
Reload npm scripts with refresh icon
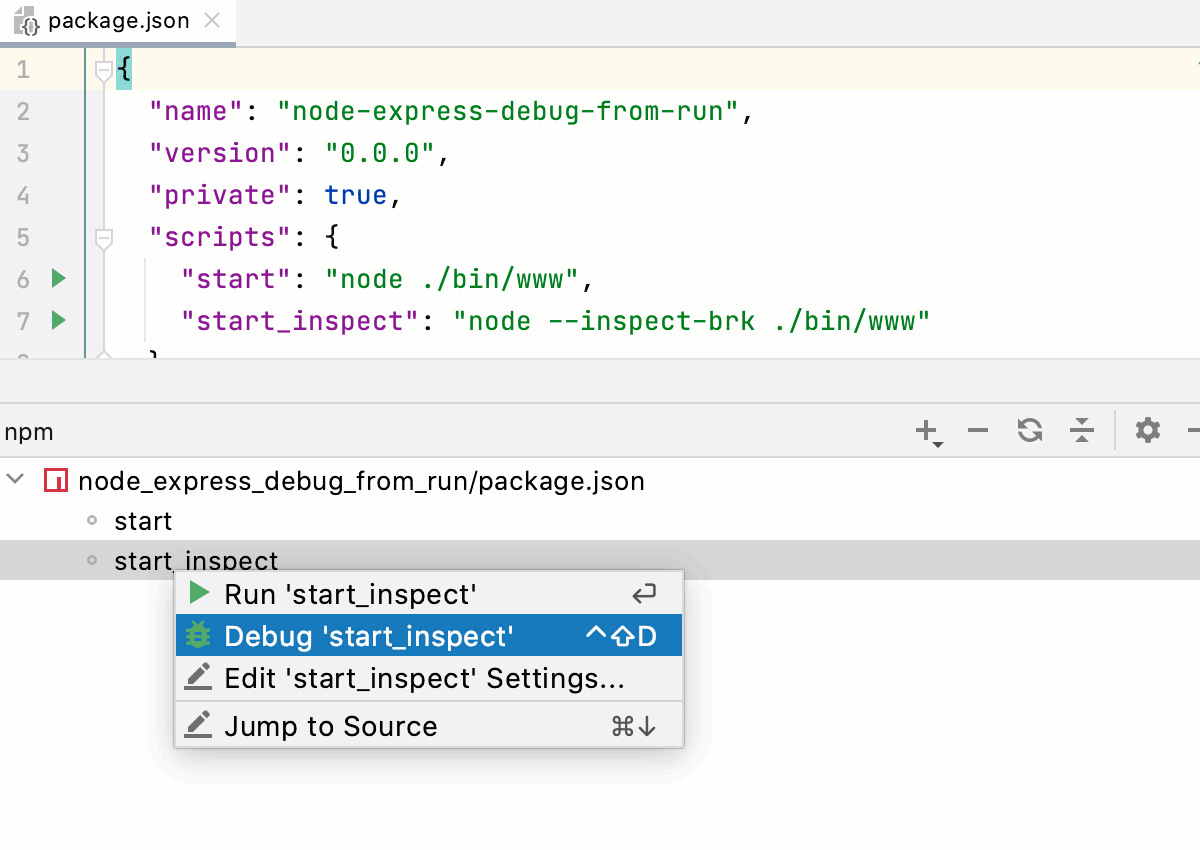pyautogui.click(x=1030, y=431)
